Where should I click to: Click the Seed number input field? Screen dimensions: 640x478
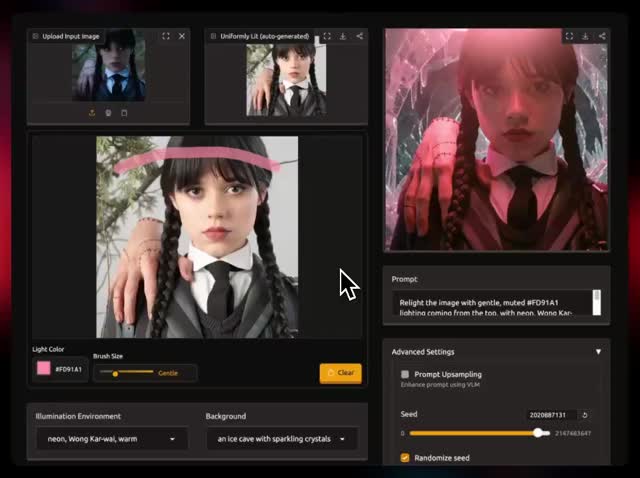coord(551,415)
